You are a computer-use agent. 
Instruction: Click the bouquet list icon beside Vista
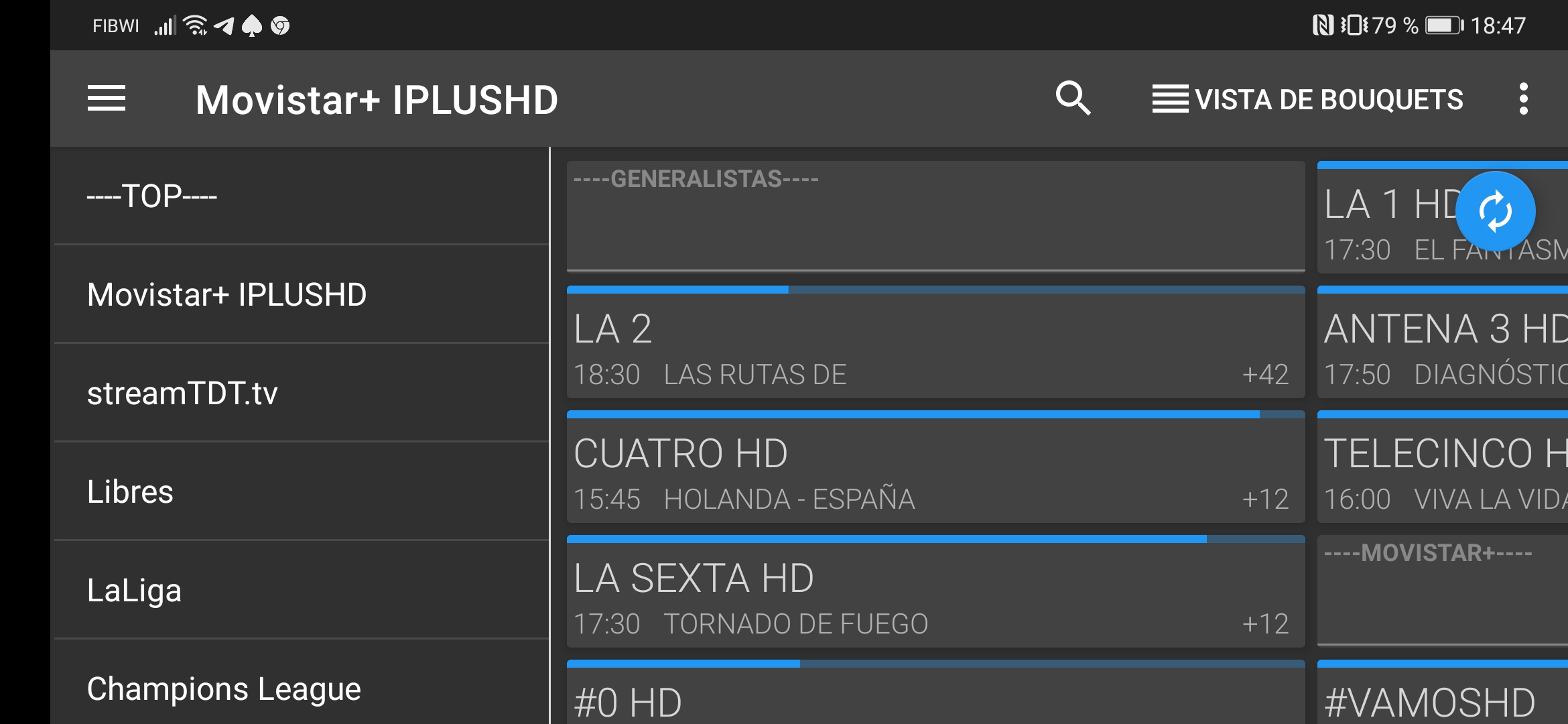click(x=1170, y=99)
